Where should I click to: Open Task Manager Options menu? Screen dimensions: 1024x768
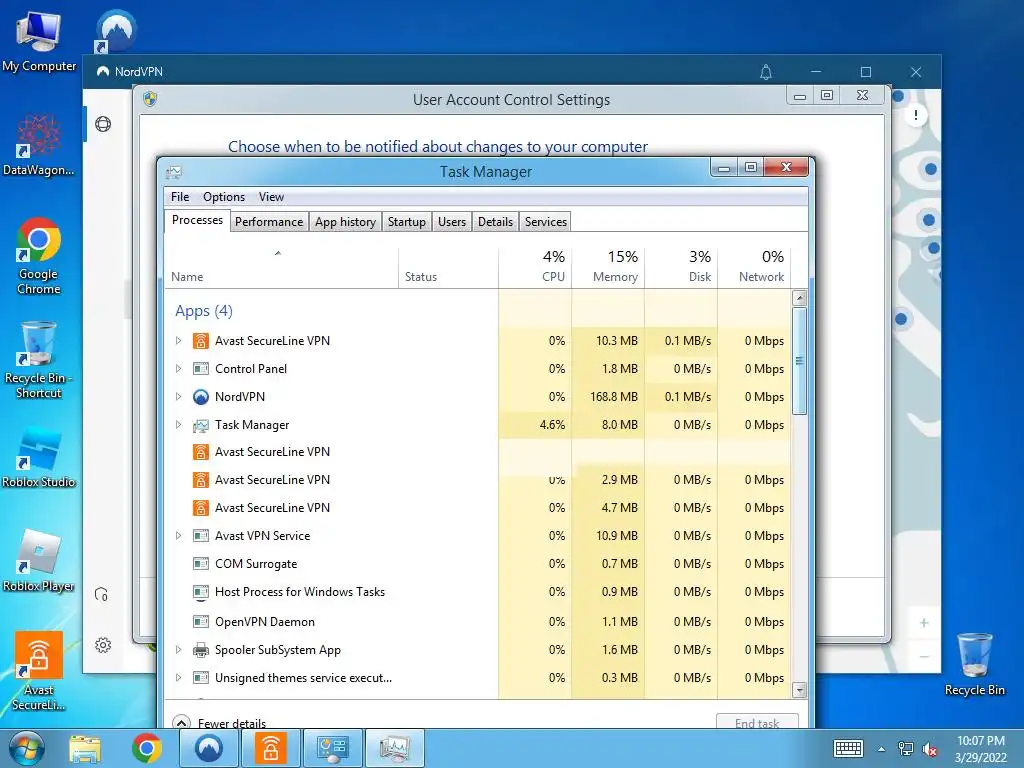tap(224, 197)
